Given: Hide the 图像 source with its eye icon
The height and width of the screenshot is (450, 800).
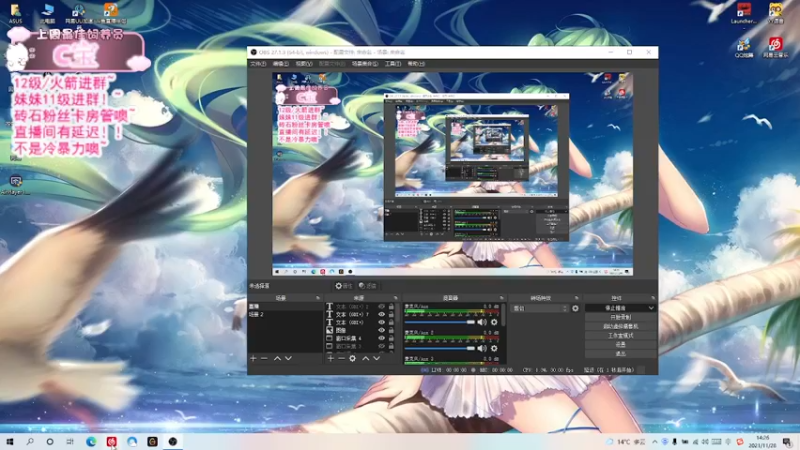Looking at the screenshot, I should tap(381, 330).
